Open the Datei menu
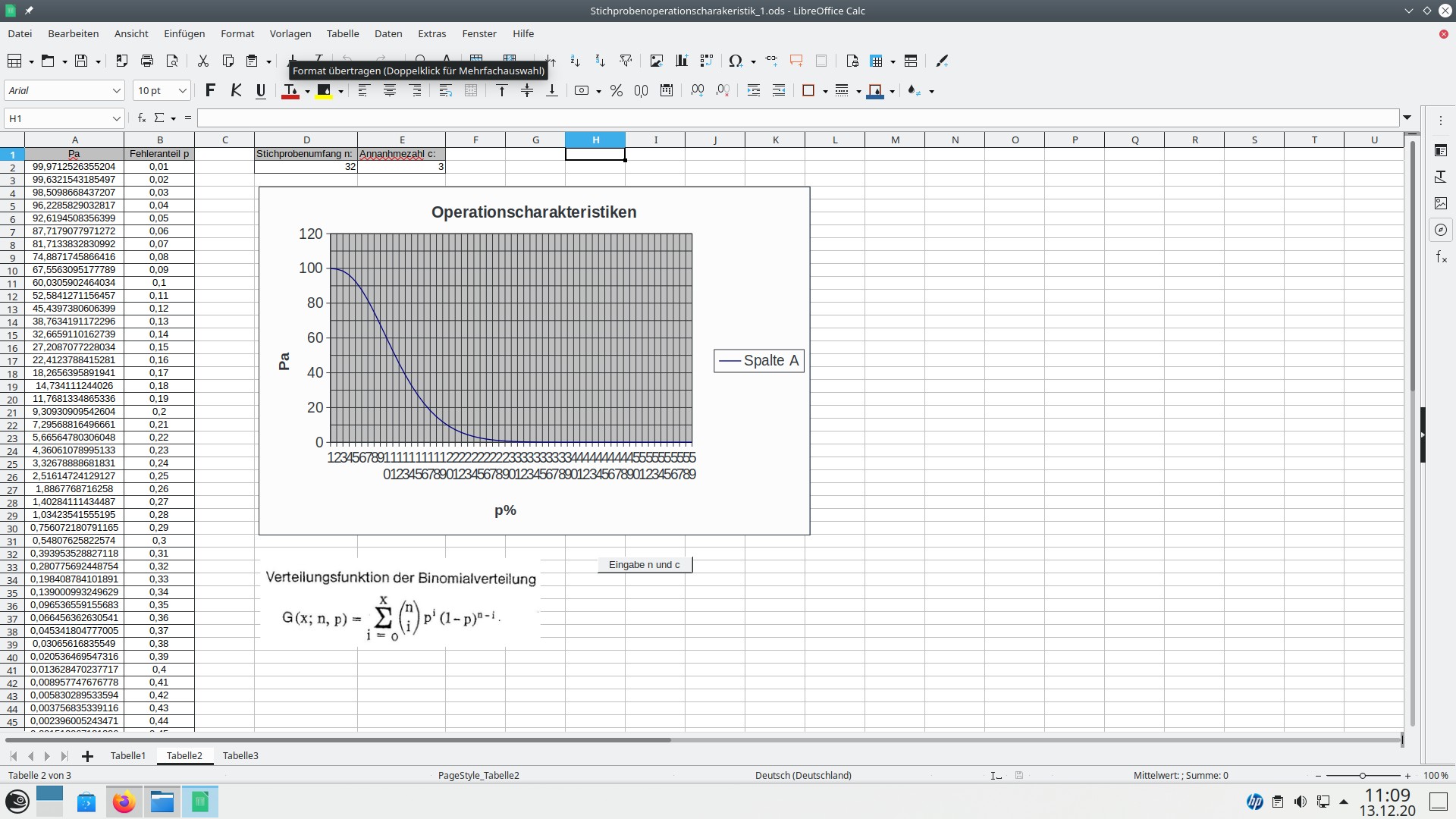This screenshot has width=1456, height=819. (x=20, y=33)
